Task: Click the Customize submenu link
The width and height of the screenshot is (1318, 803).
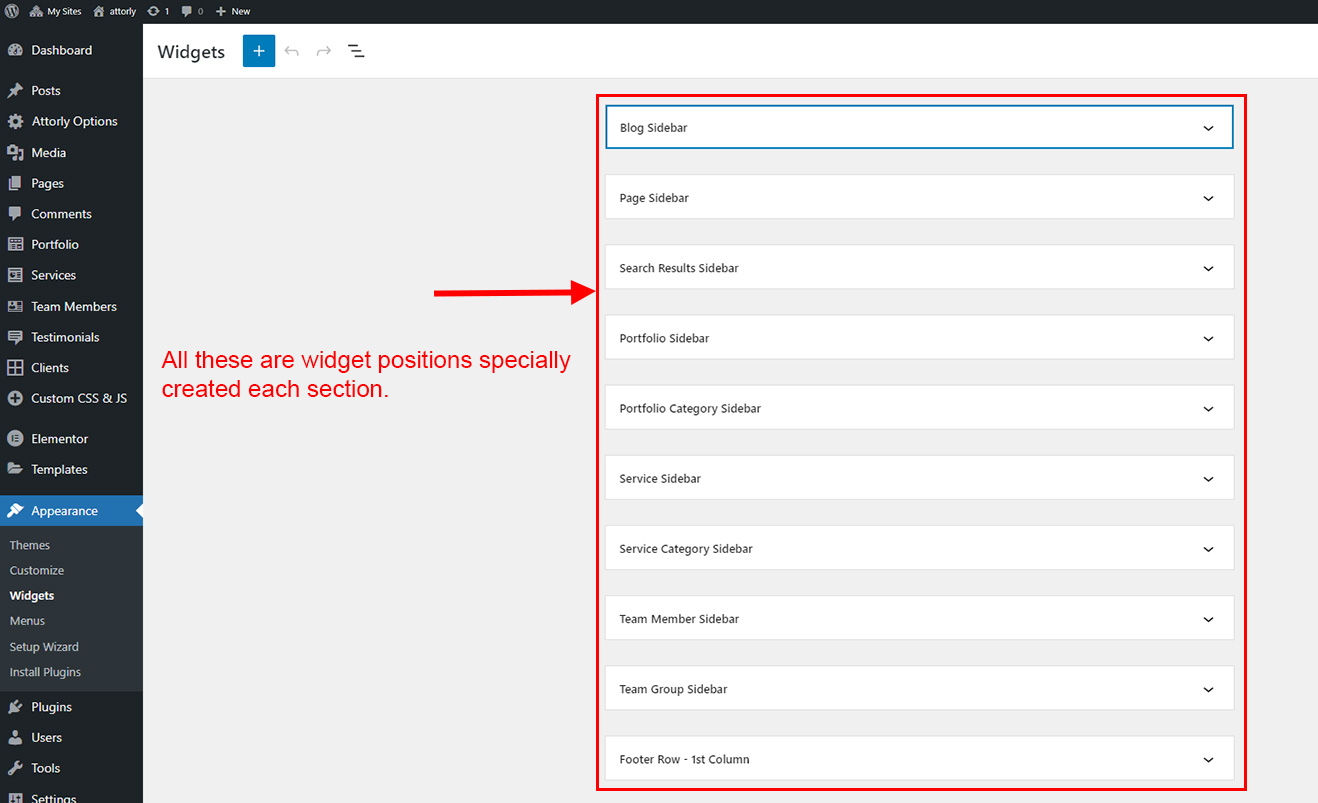Action: click(37, 570)
